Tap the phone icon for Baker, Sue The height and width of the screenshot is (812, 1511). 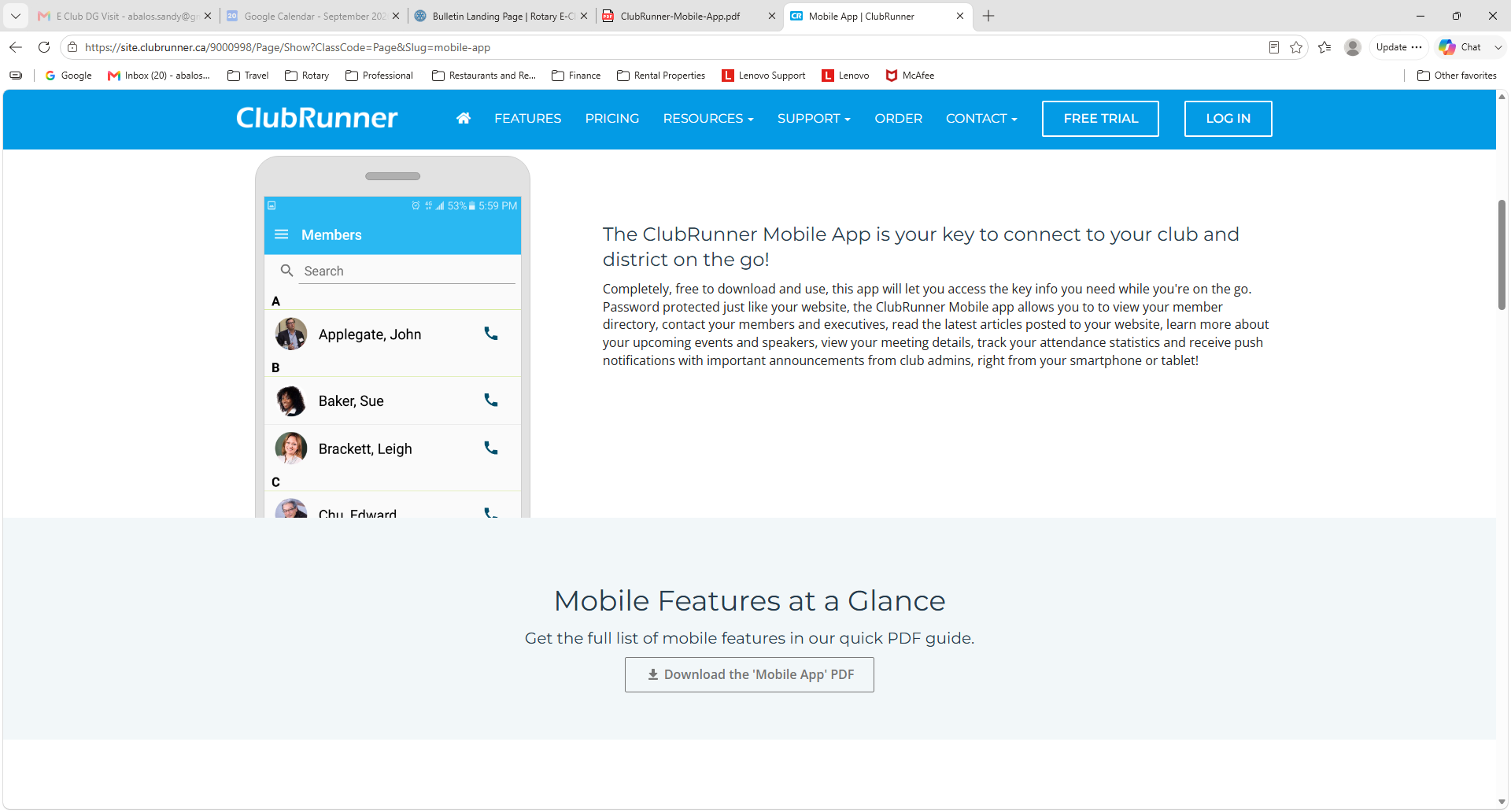491,400
